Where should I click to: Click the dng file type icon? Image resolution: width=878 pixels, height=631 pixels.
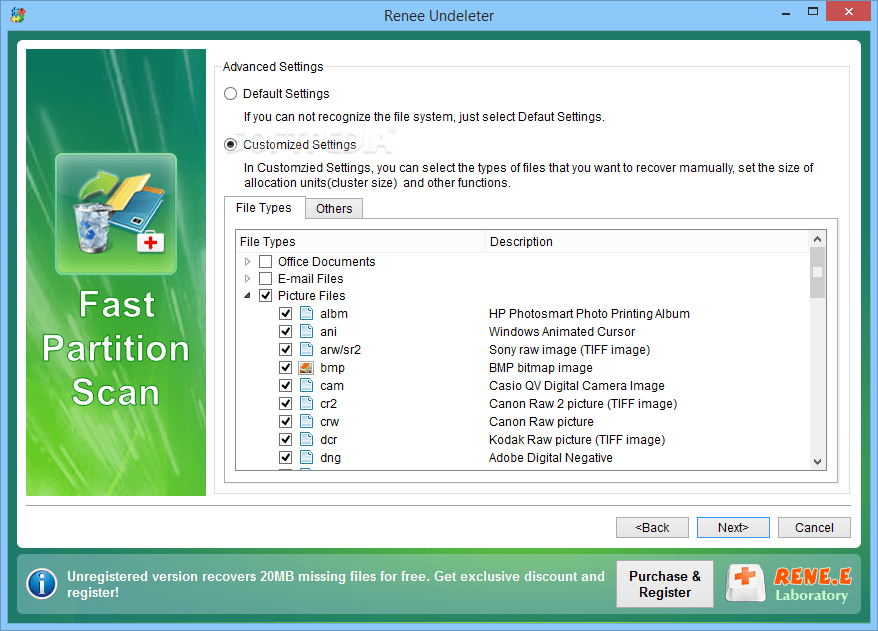coord(306,457)
